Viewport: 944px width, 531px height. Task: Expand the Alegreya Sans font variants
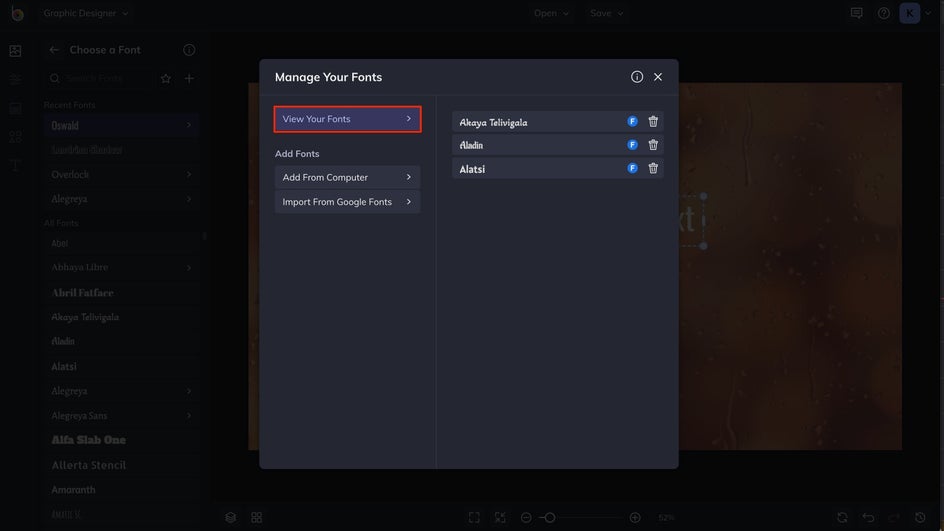[x=188, y=415]
